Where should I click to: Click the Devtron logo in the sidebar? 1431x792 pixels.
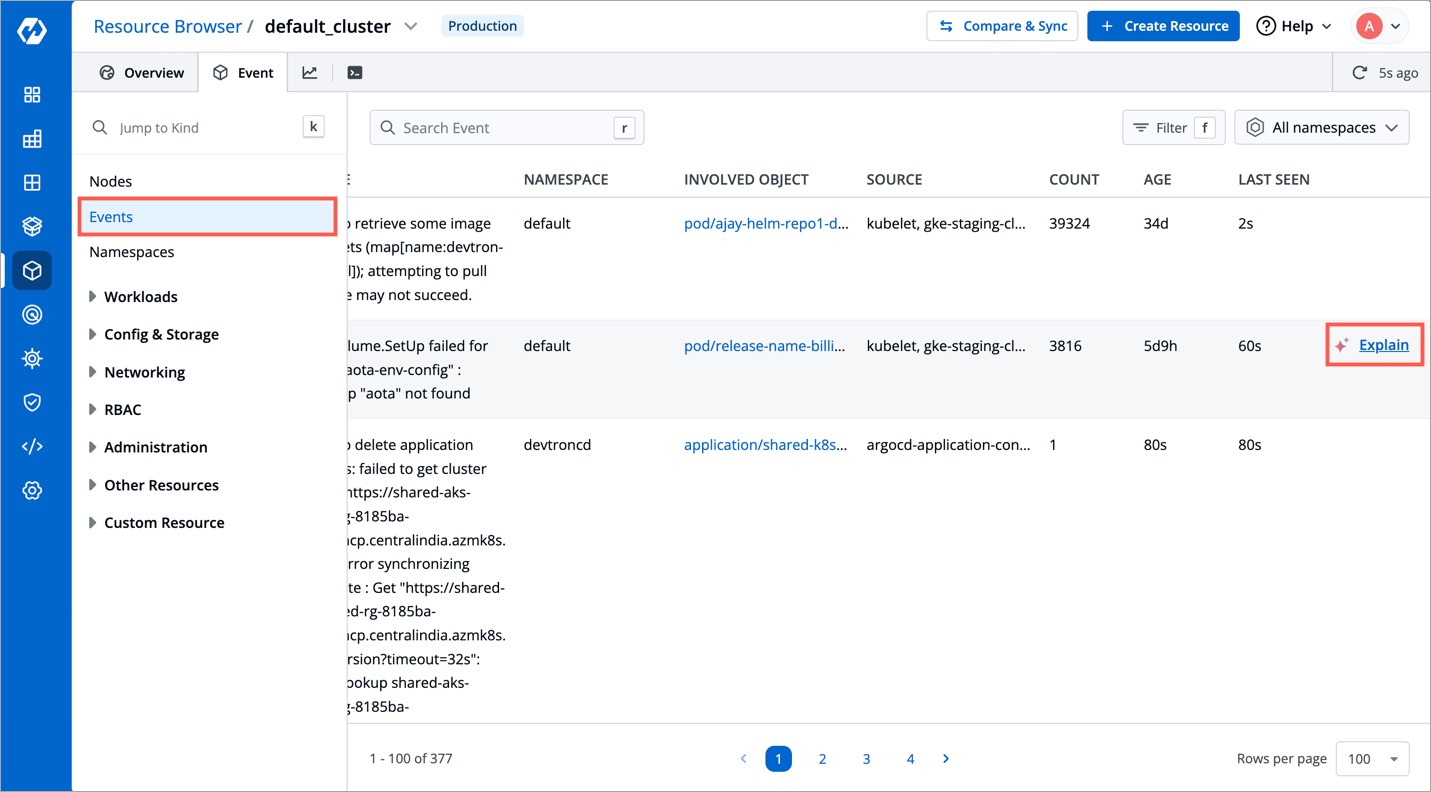coord(32,31)
